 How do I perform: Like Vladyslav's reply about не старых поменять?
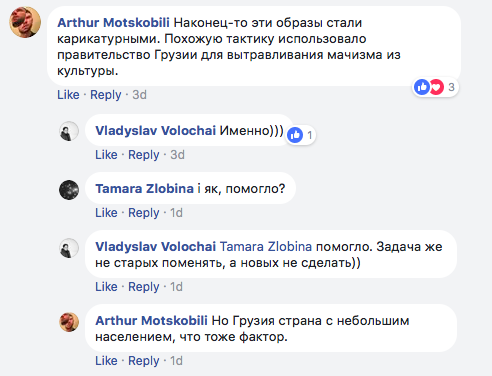tap(106, 287)
